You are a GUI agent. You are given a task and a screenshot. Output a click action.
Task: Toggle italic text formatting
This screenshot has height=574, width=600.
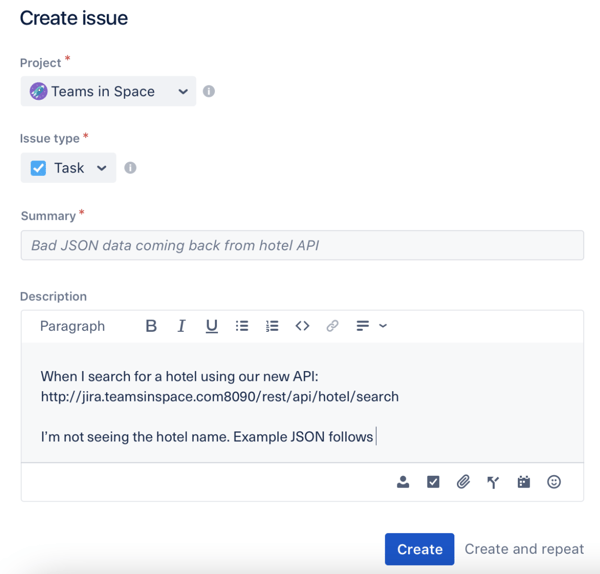click(x=181, y=326)
